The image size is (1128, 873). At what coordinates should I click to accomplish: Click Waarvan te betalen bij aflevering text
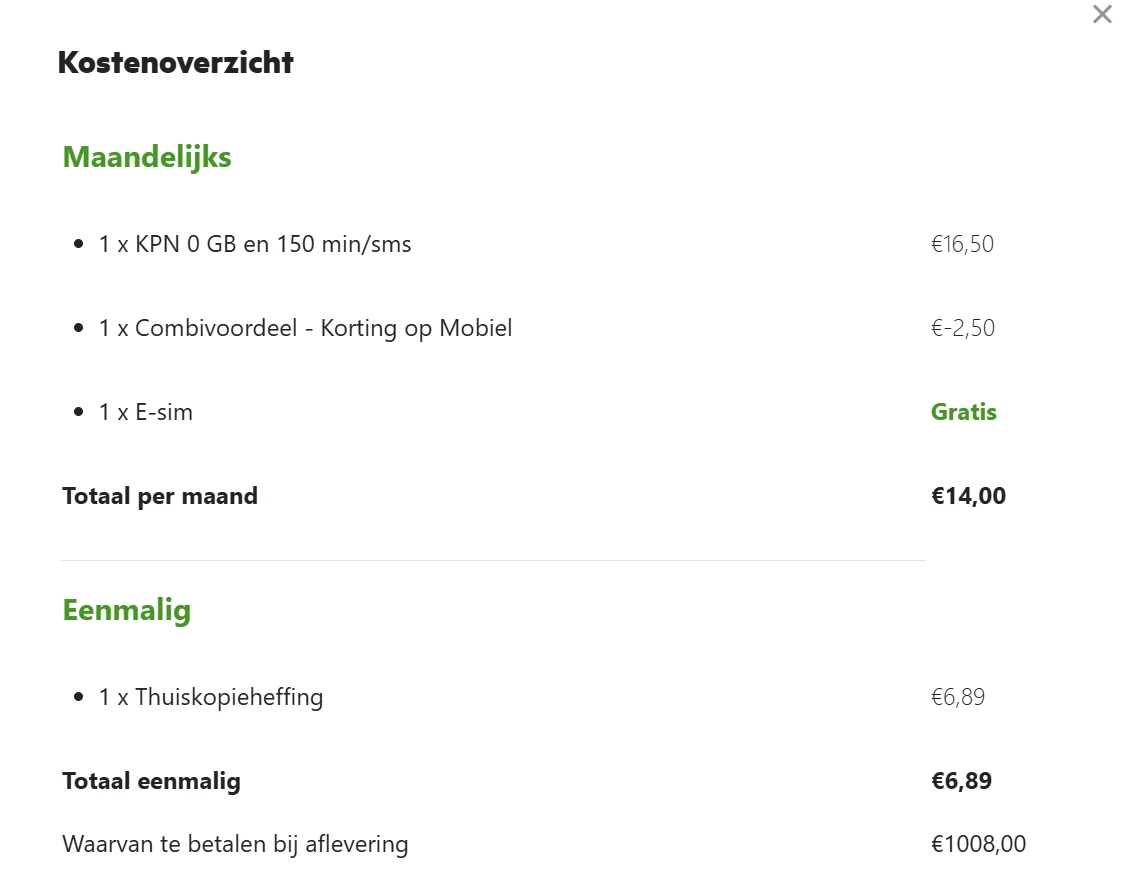coord(235,844)
